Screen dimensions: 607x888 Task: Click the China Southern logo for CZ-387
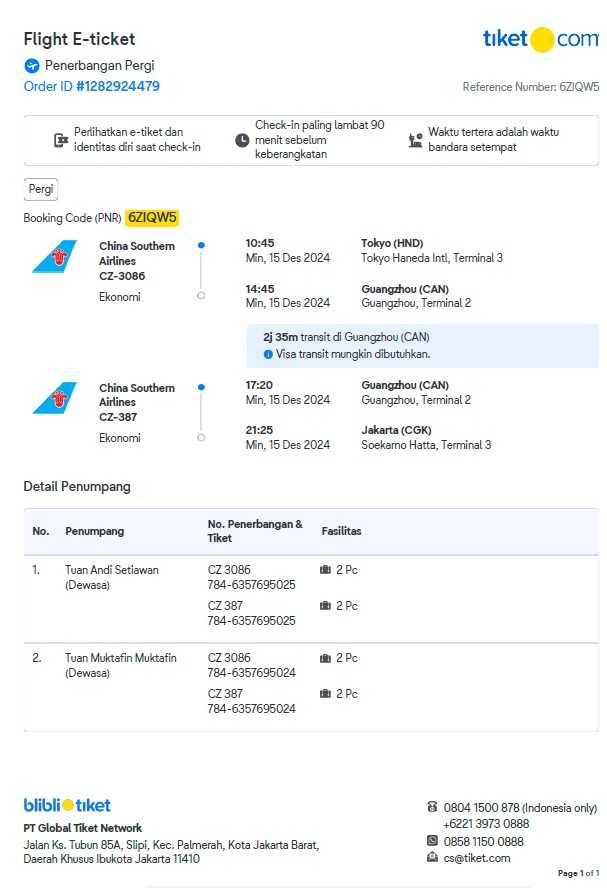(54, 399)
